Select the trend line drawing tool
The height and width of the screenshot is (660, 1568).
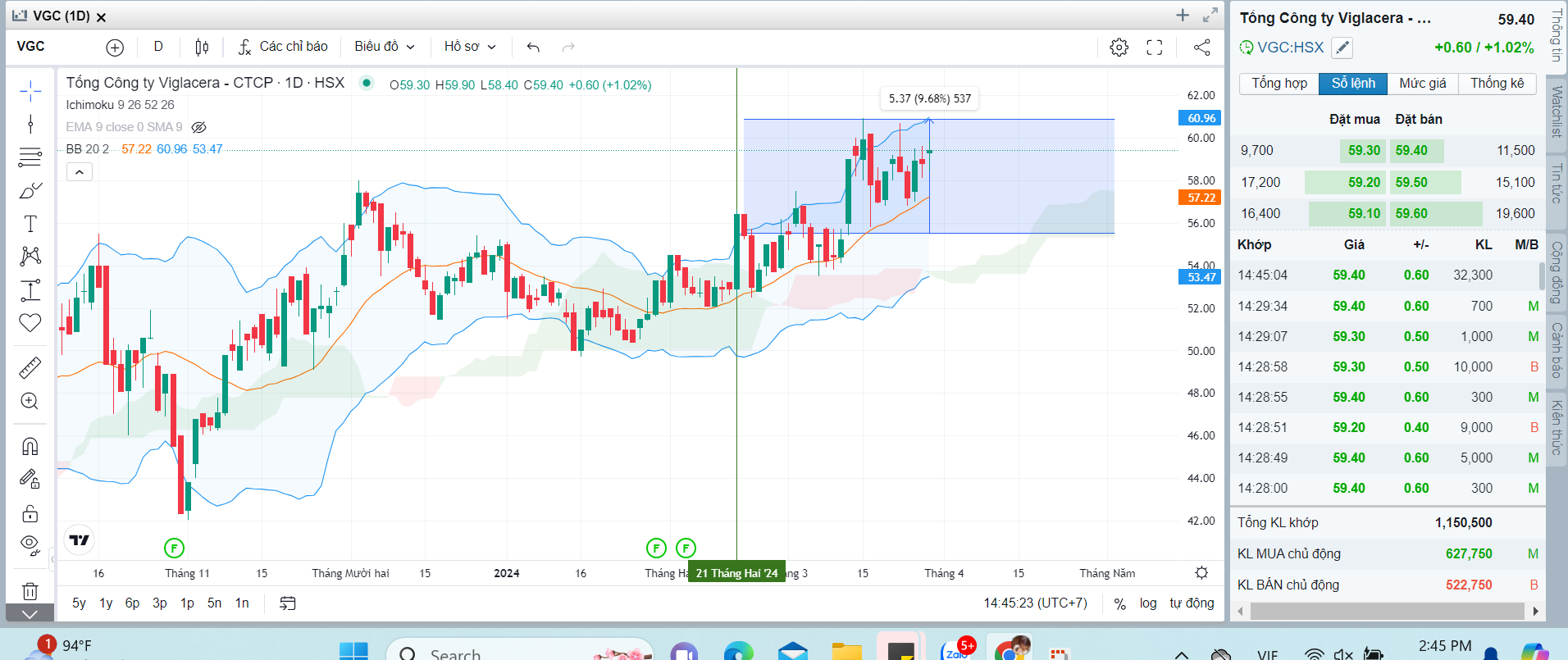(x=30, y=124)
